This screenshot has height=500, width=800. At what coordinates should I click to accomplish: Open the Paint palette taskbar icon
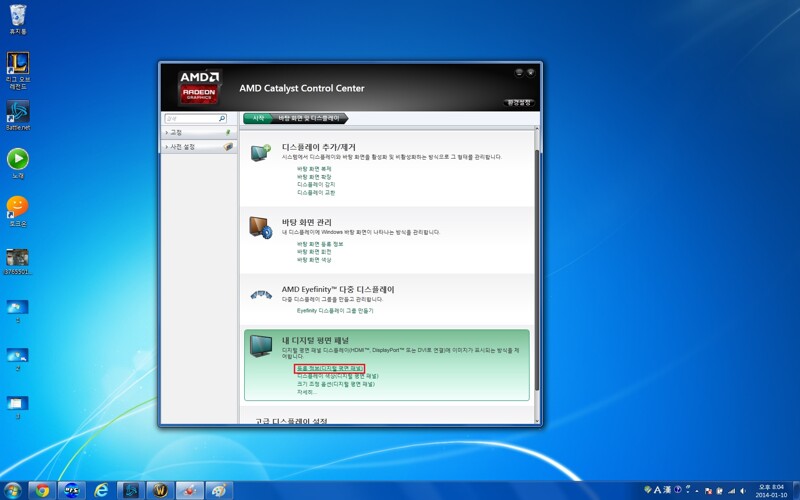[x=219, y=491]
